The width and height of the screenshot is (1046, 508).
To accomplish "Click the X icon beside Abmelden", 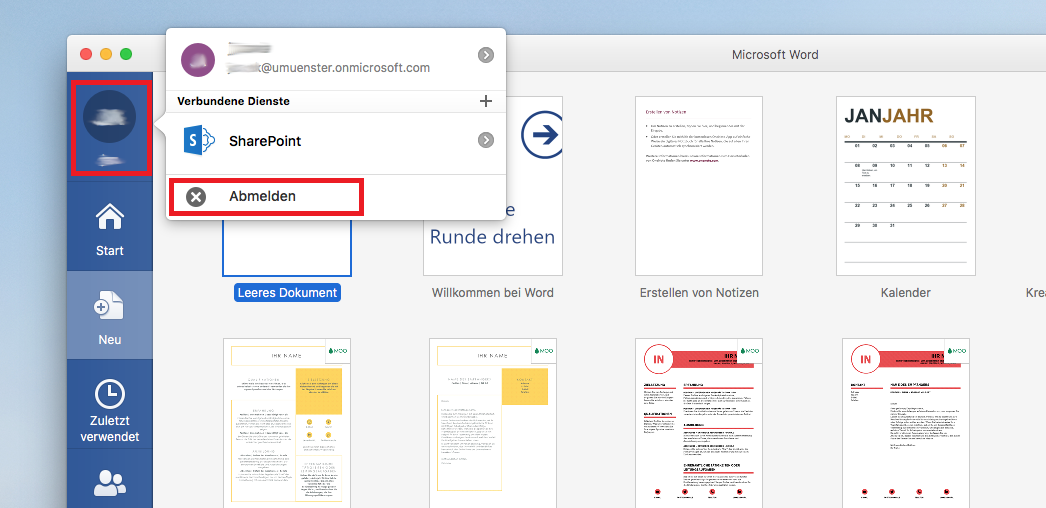I will tap(196, 197).
